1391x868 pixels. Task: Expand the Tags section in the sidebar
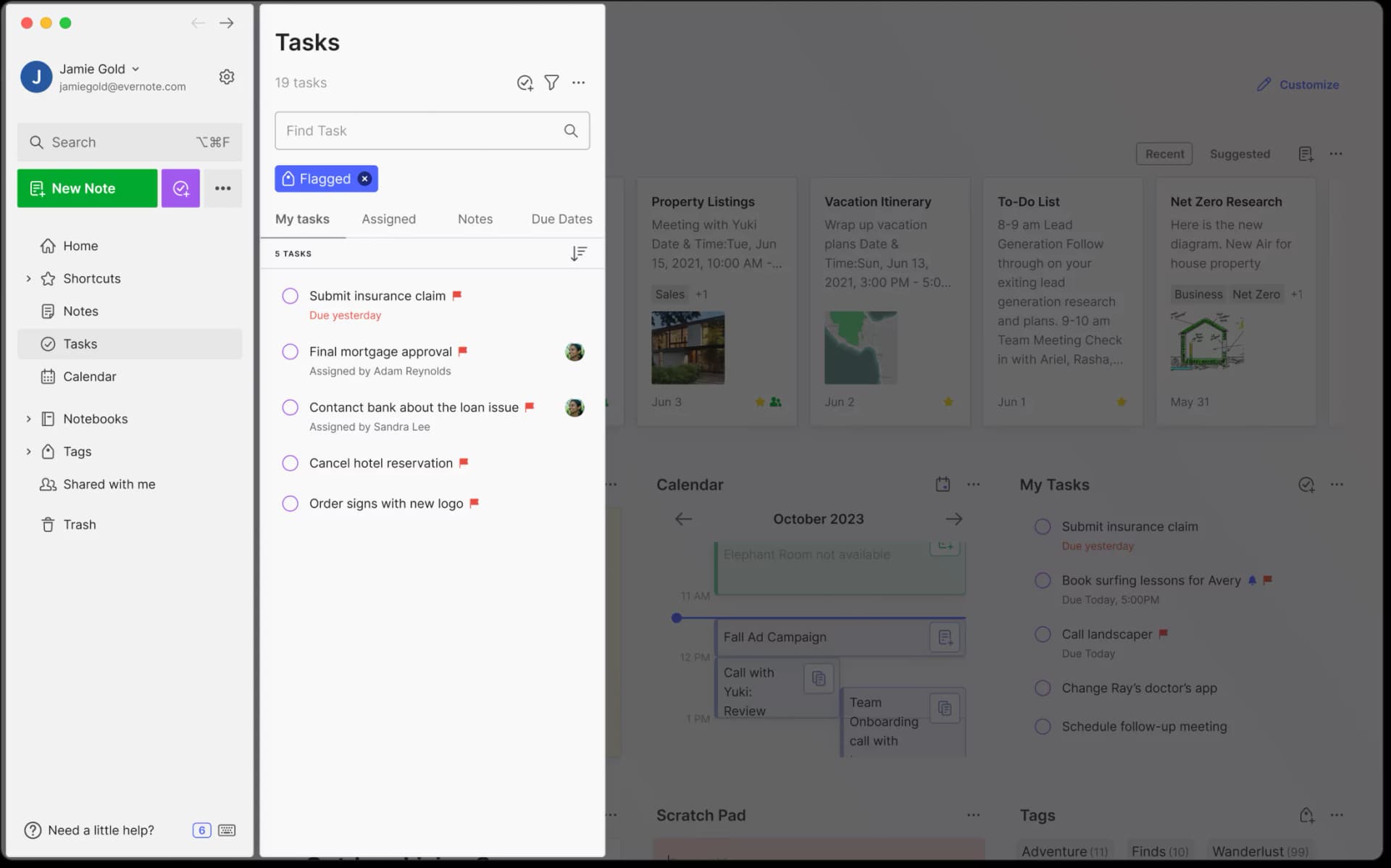[x=29, y=451]
